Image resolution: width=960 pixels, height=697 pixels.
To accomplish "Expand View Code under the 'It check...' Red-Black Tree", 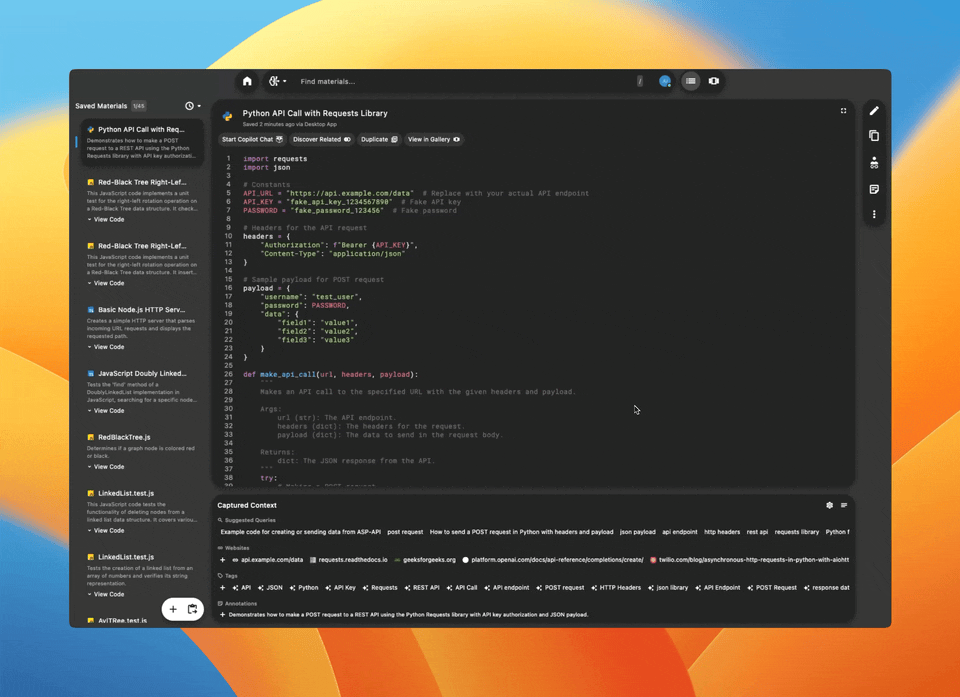I will point(105,220).
